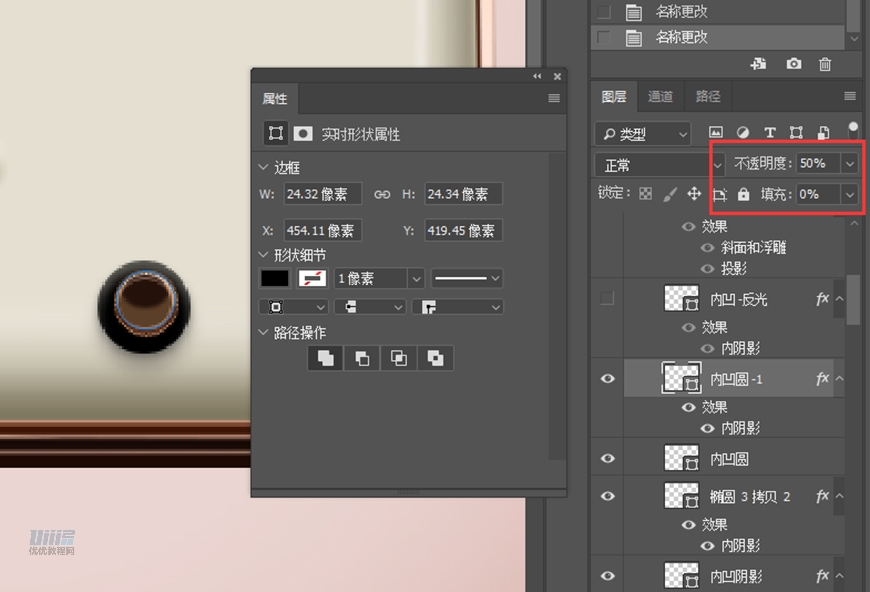Screen dimensions: 870x592
Task: Open the 不透明度 opacity dropdown
Action: [x=850, y=163]
